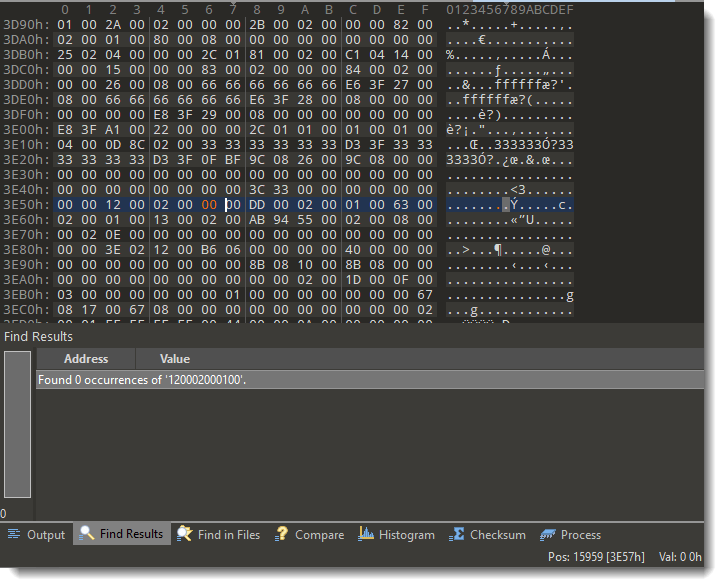Viewport: 724px width, 588px height.
Task: Switch to the Find Results tab
Action: coord(121,535)
